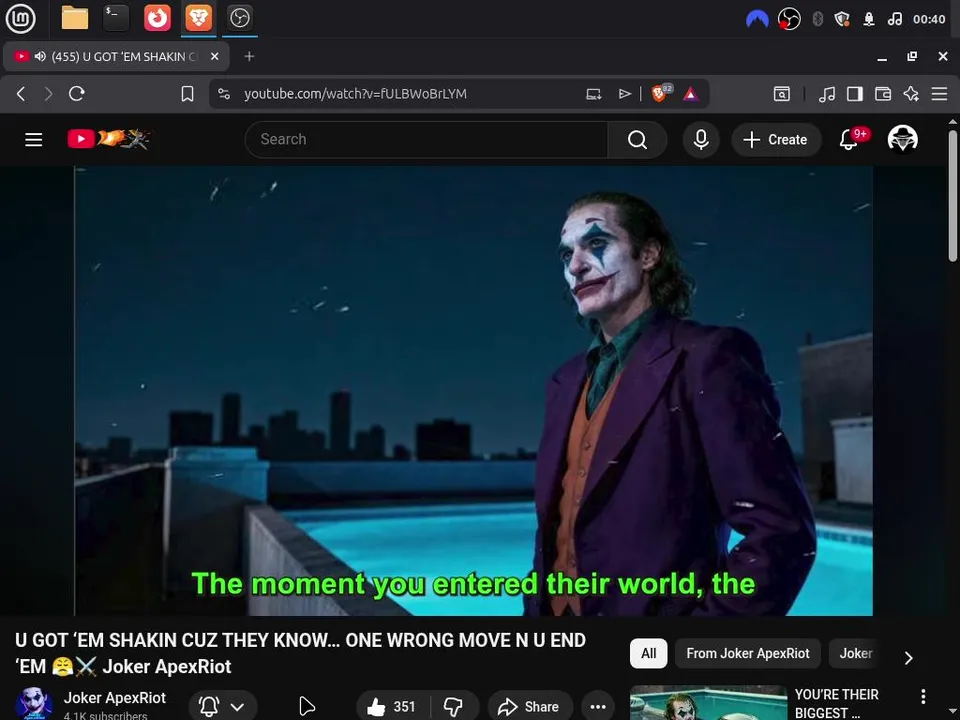Open the Joker ApexRiot channel avatar
Image resolution: width=960 pixels, height=720 pixels.
pos(33,704)
